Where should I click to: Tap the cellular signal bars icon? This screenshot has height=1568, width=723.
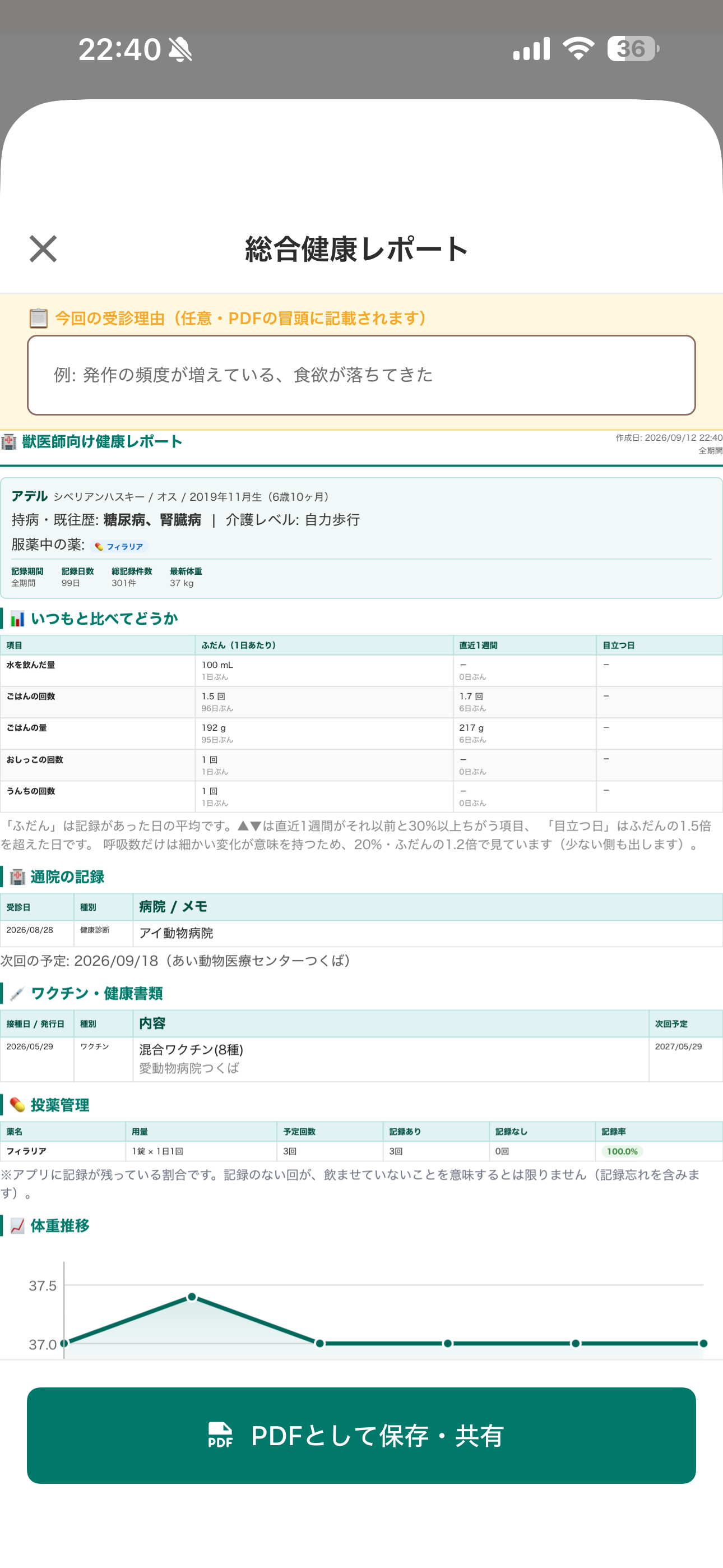(x=531, y=49)
